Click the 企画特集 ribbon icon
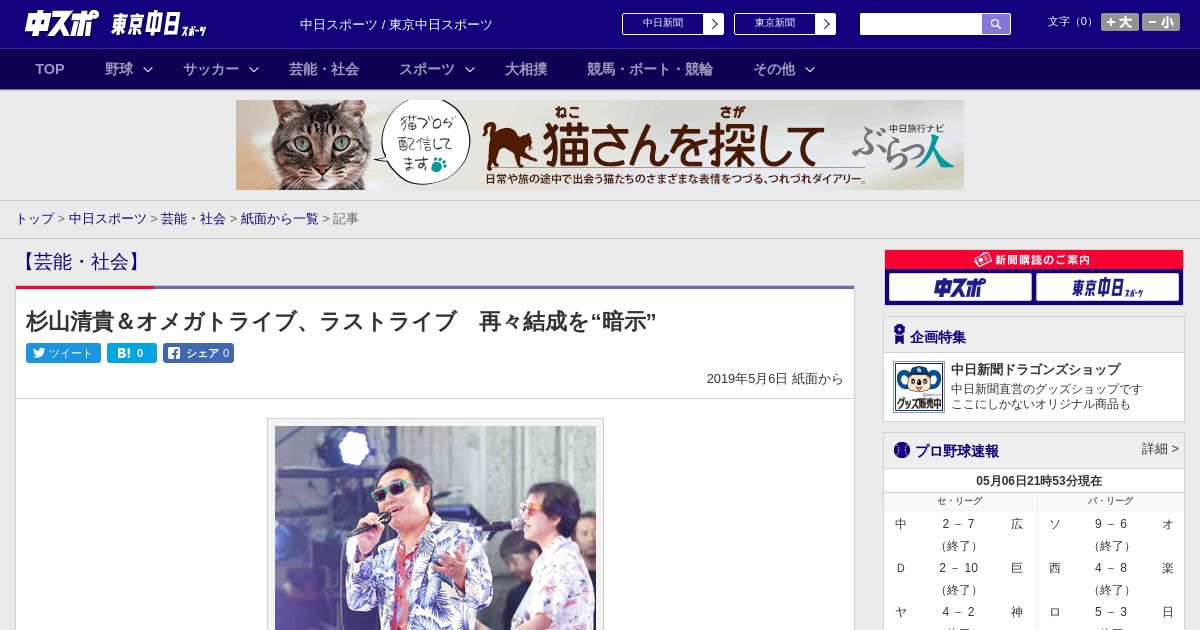Viewport: 1200px width, 630px height. coord(899,335)
